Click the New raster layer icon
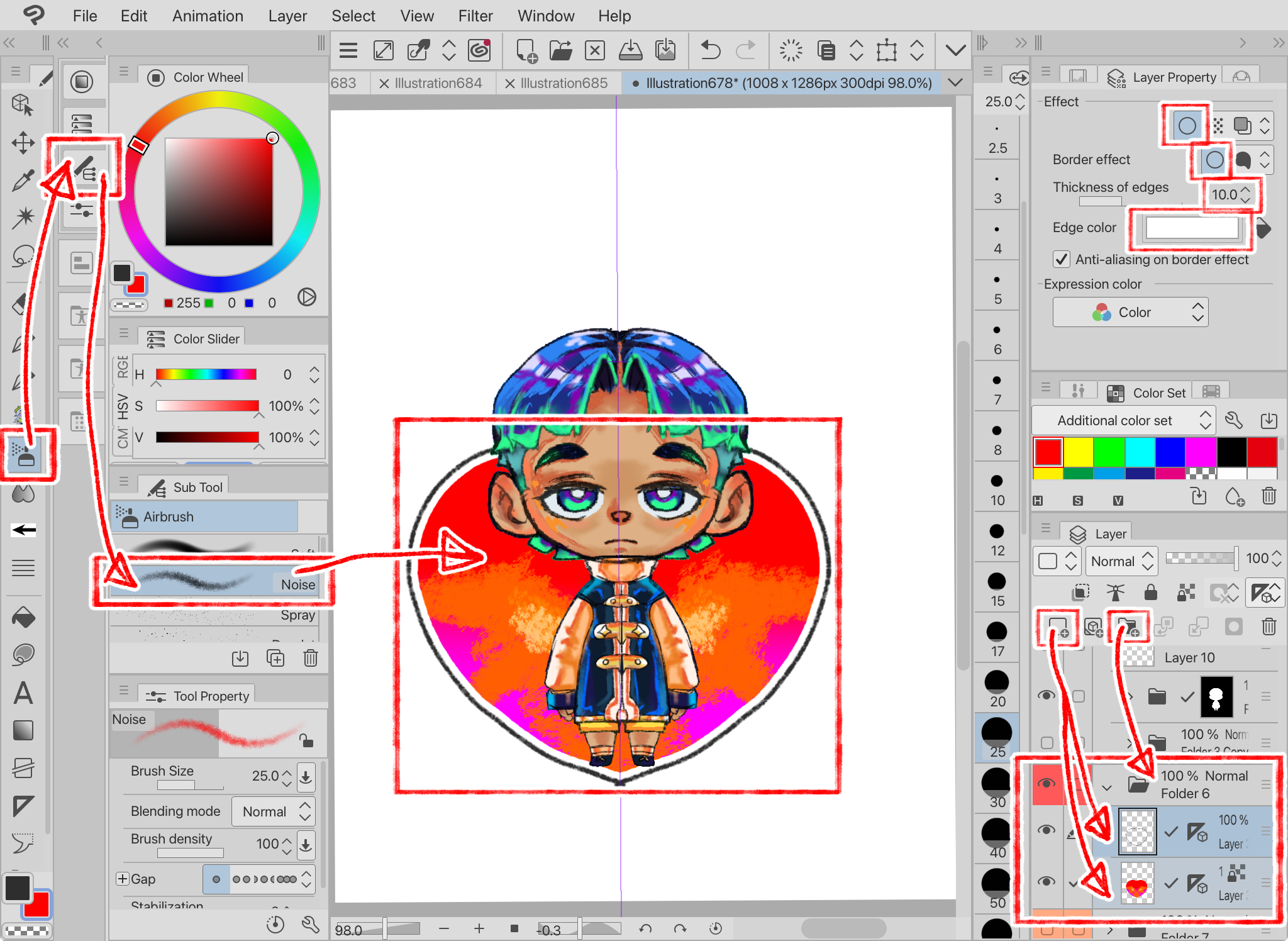The height and width of the screenshot is (941, 1288). click(x=1057, y=627)
